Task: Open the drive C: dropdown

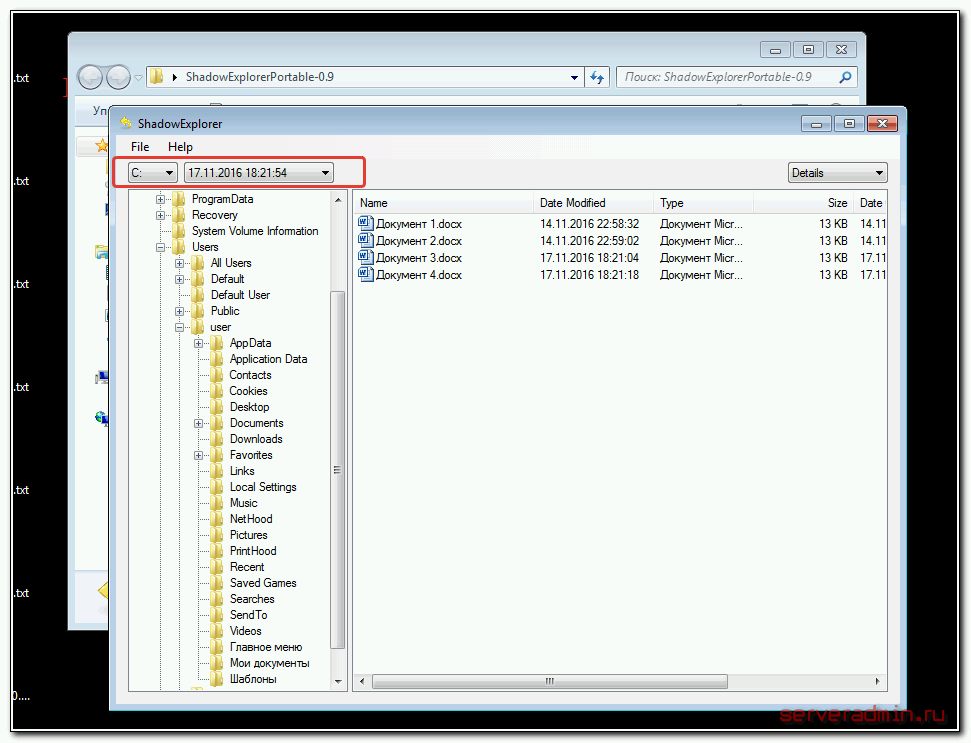Action: (x=153, y=173)
